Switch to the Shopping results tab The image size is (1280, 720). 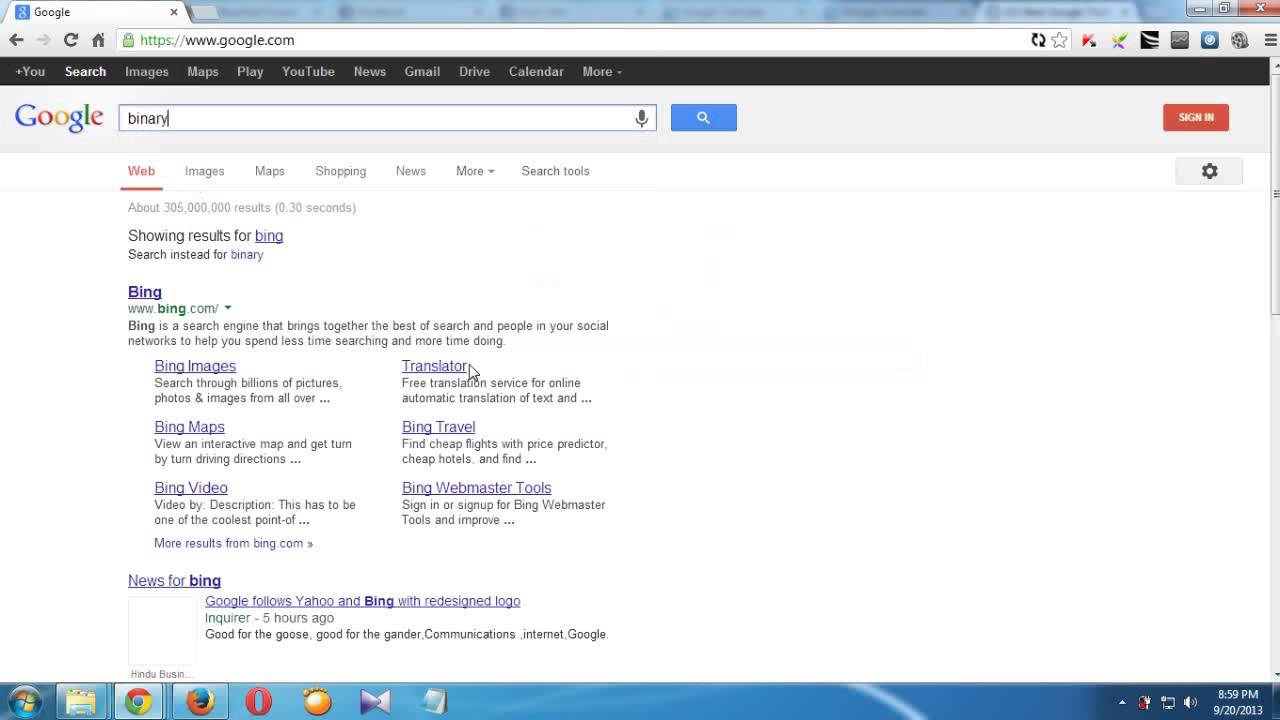click(x=340, y=171)
